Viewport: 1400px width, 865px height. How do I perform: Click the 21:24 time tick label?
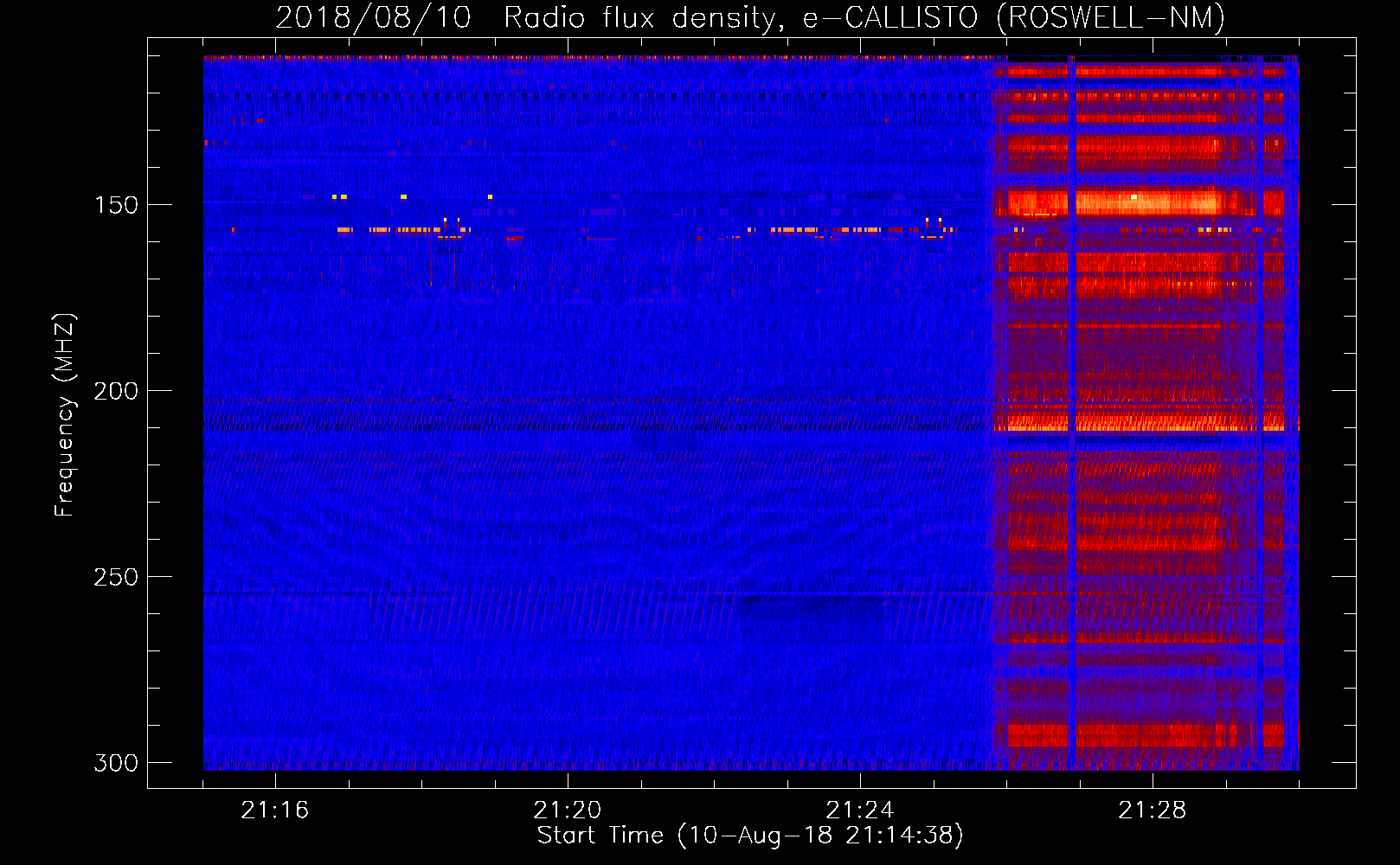click(860, 810)
